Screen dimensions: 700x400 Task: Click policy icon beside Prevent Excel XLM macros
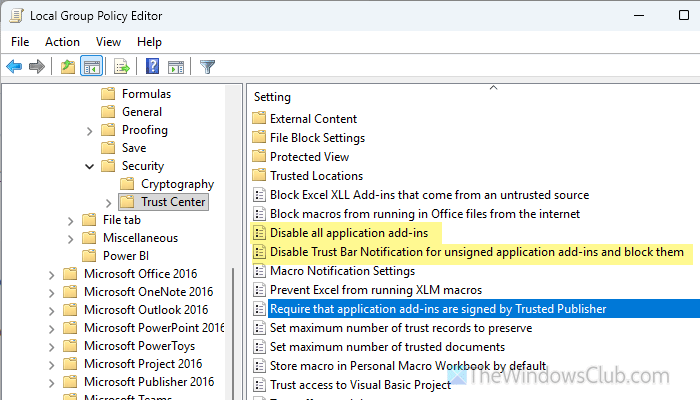coord(259,290)
